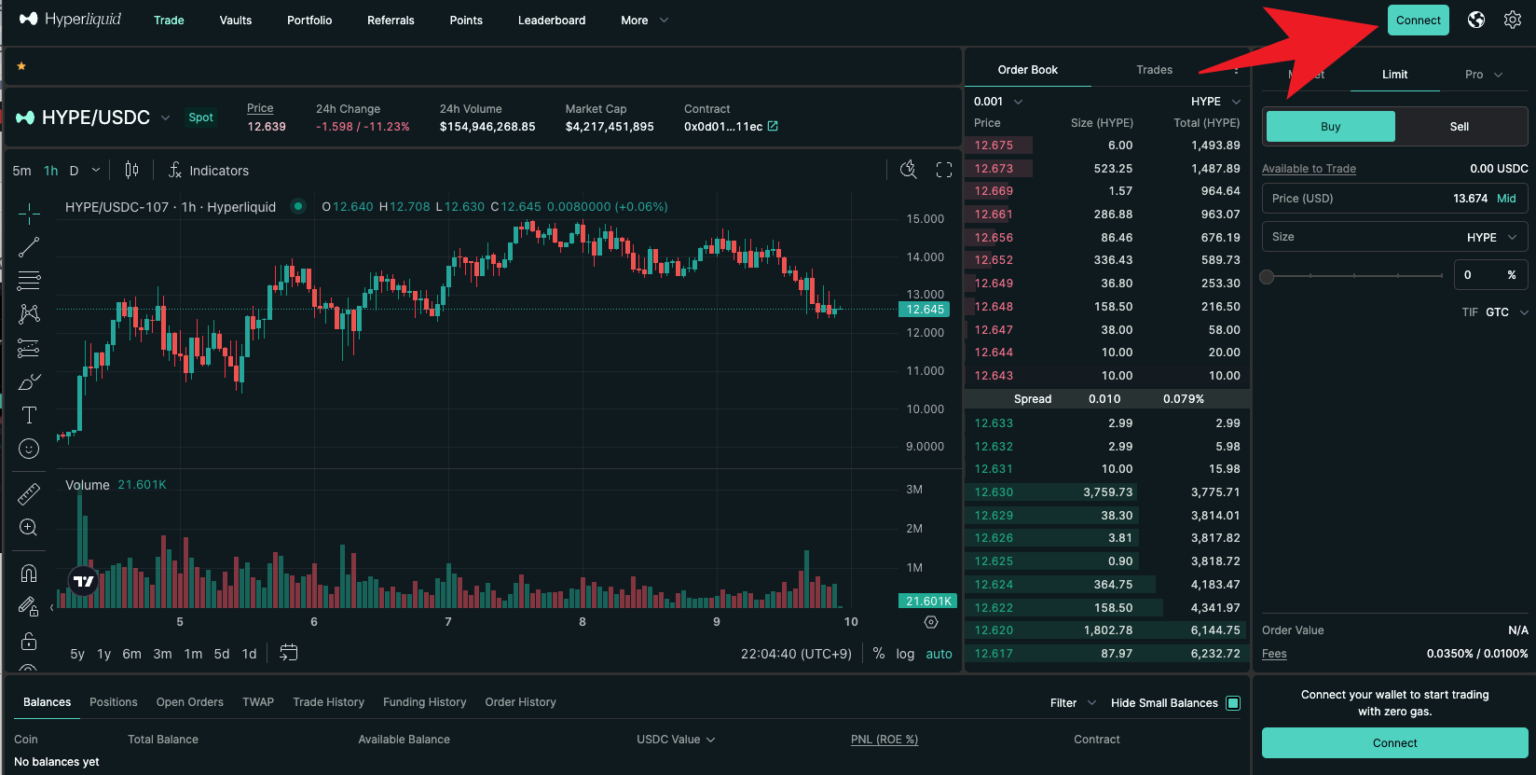The height and width of the screenshot is (775, 1536).
Task: Open the emoji sticker tool
Action: pyautogui.click(x=27, y=449)
